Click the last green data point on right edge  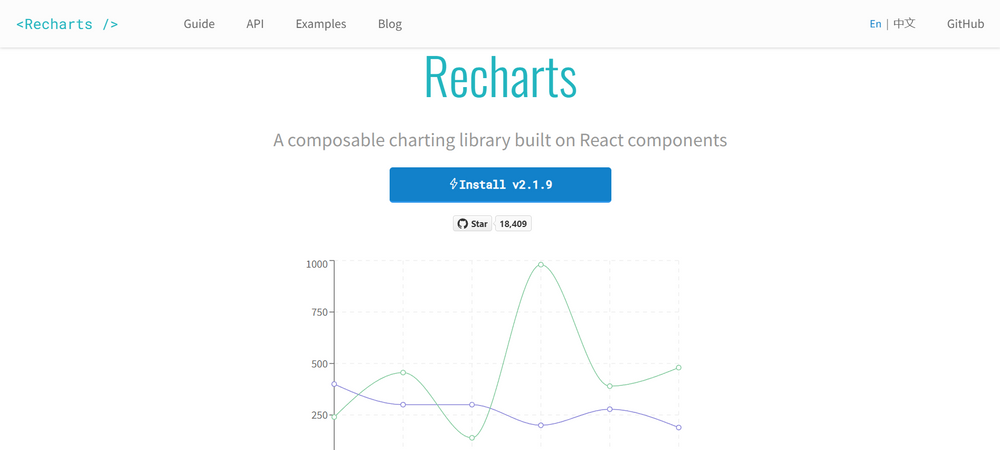pos(679,368)
